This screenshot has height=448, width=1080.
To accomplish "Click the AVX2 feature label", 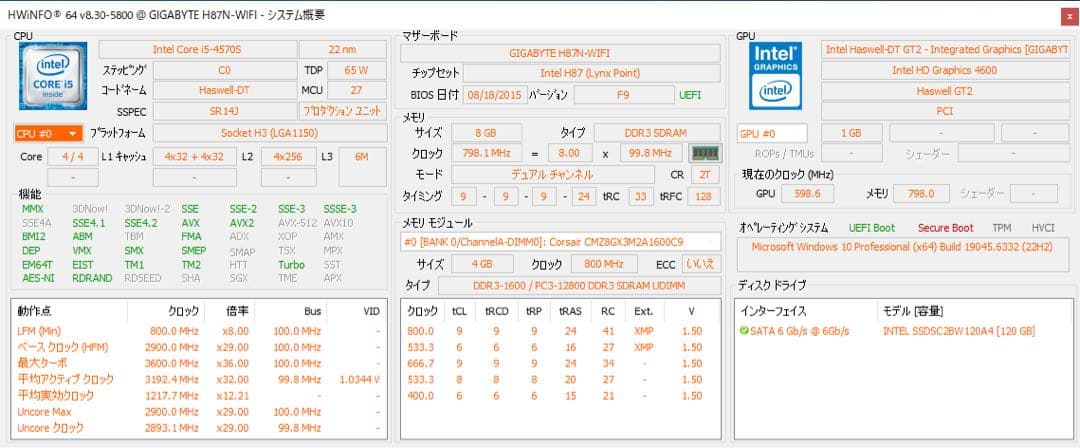I will pos(242,223).
